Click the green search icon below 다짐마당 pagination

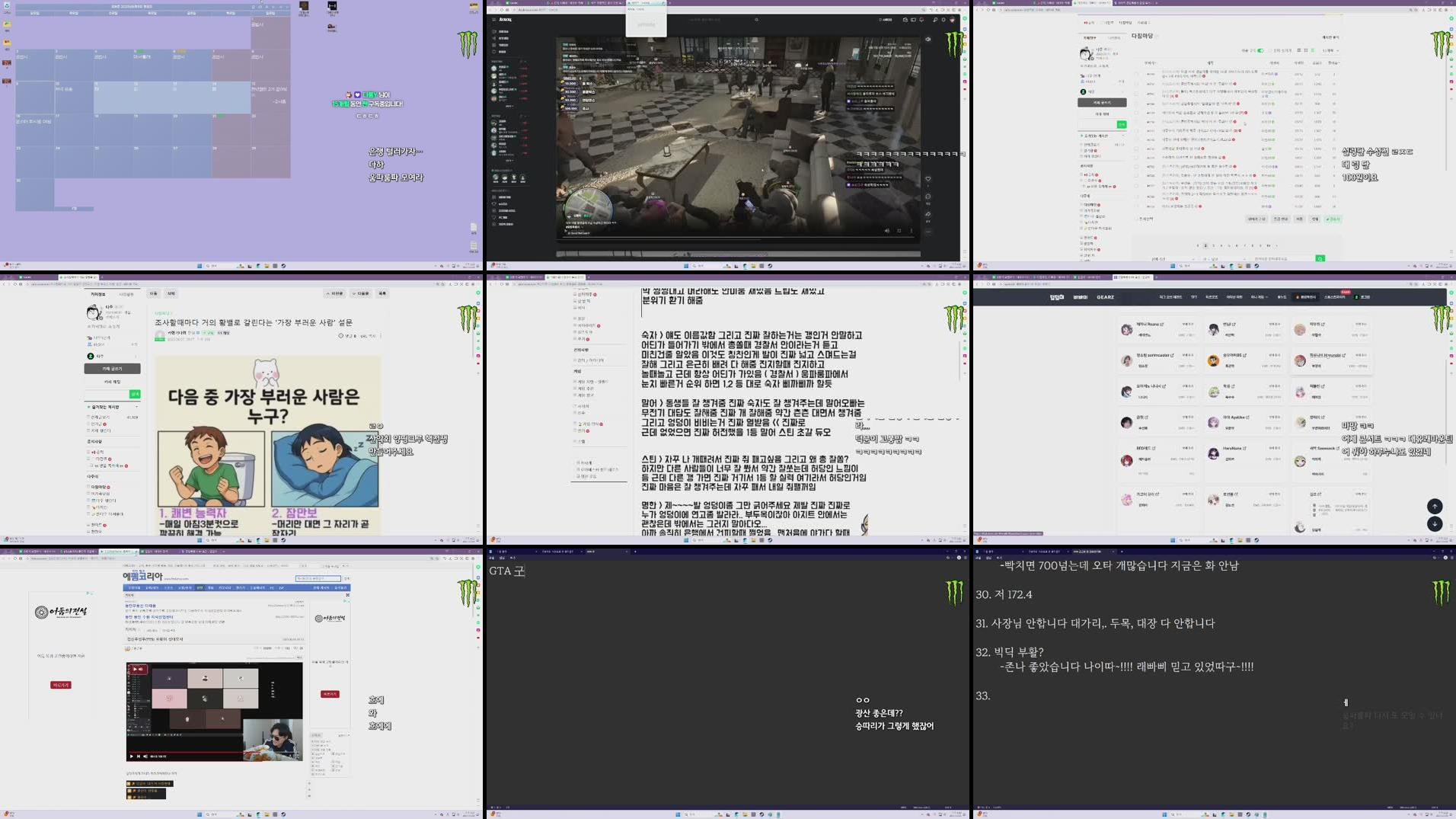[1320, 259]
